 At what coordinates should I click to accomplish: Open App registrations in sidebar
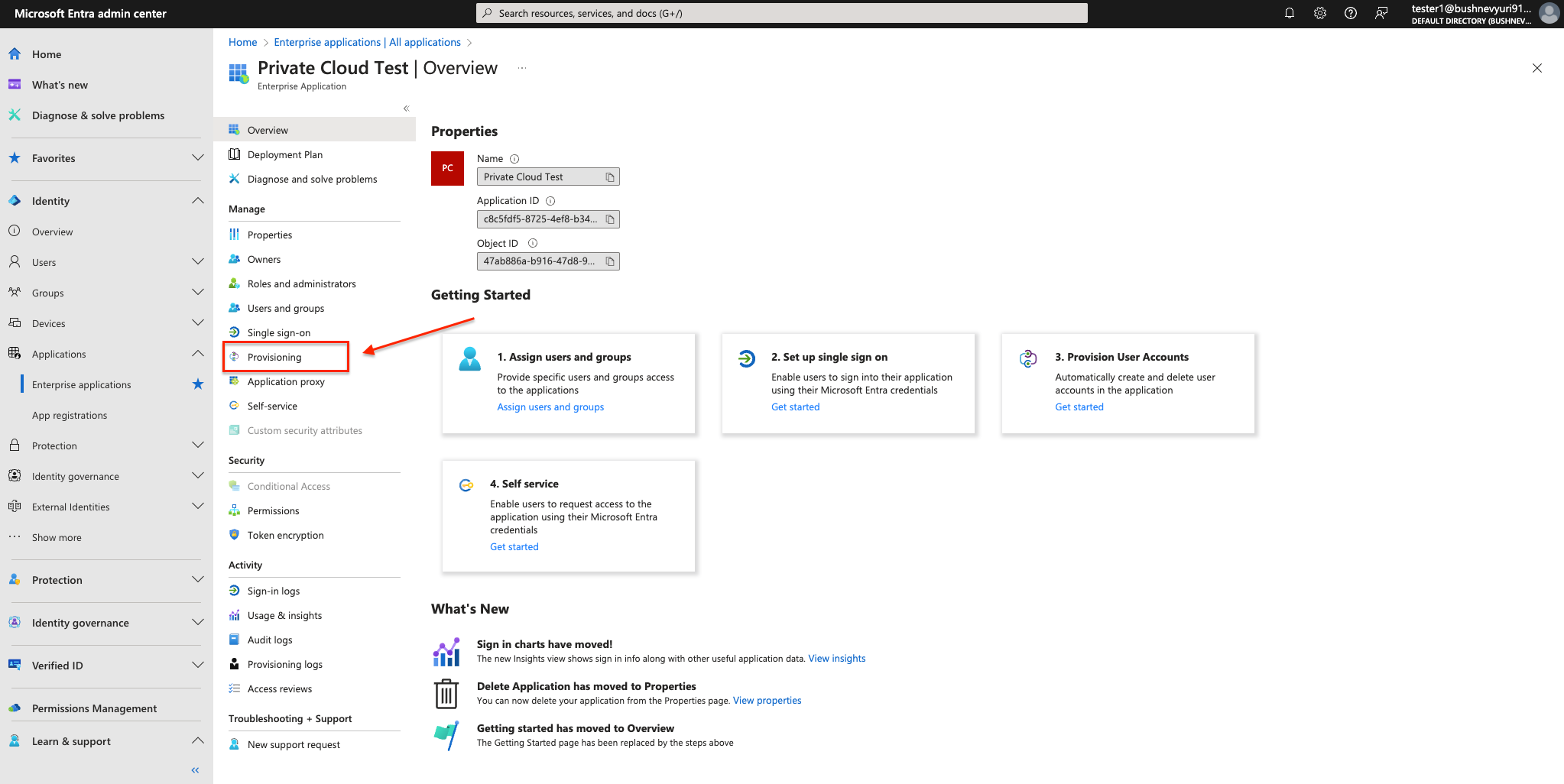click(x=70, y=415)
